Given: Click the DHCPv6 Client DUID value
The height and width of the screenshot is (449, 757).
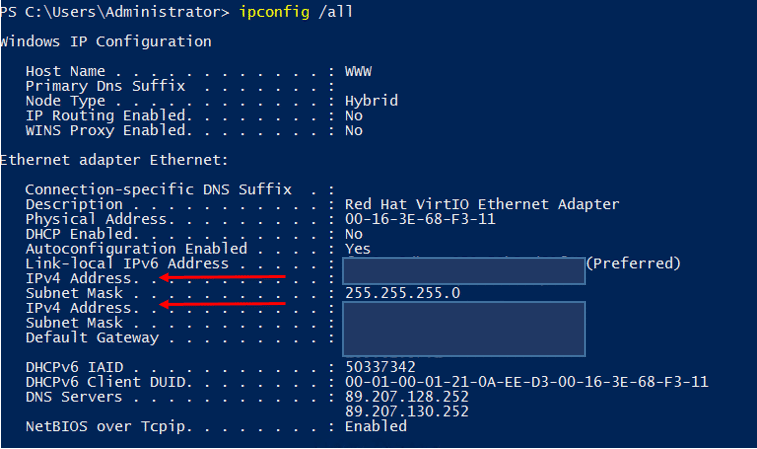Looking at the screenshot, I should (526, 382).
